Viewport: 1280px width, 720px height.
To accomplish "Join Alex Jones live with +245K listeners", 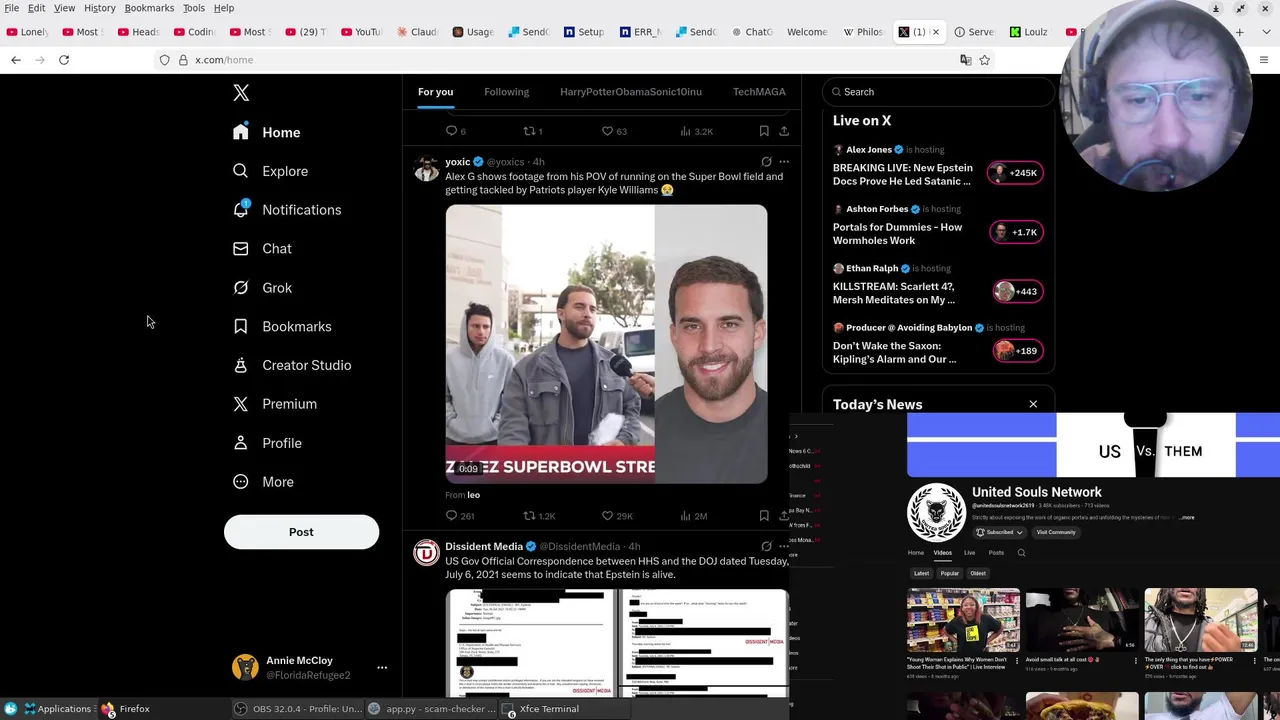I will point(1015,173).
